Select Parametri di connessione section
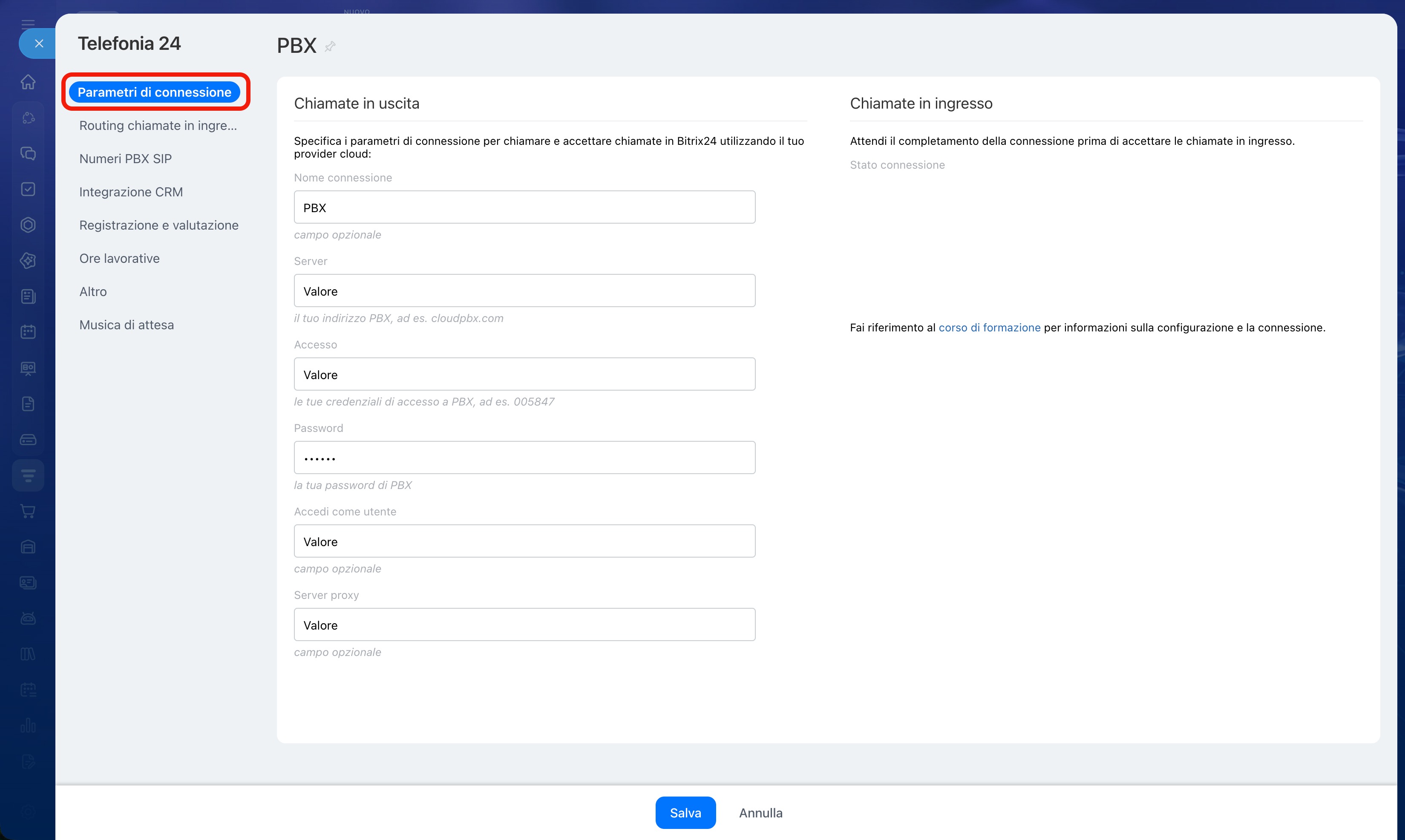Viewport: 1405px width, 840px height. pos(155,92)
